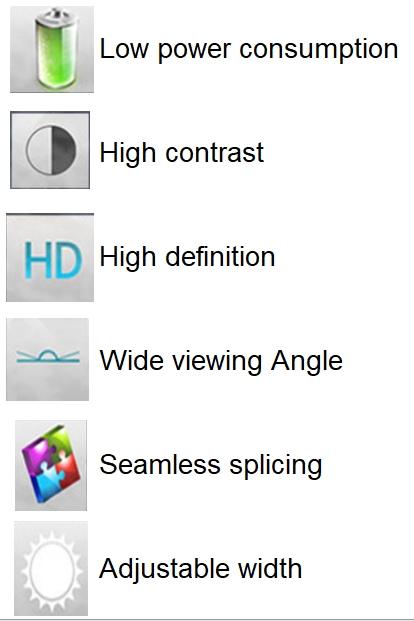
Task: Open the "Low power consumption" label
Action: pos(249,50)
